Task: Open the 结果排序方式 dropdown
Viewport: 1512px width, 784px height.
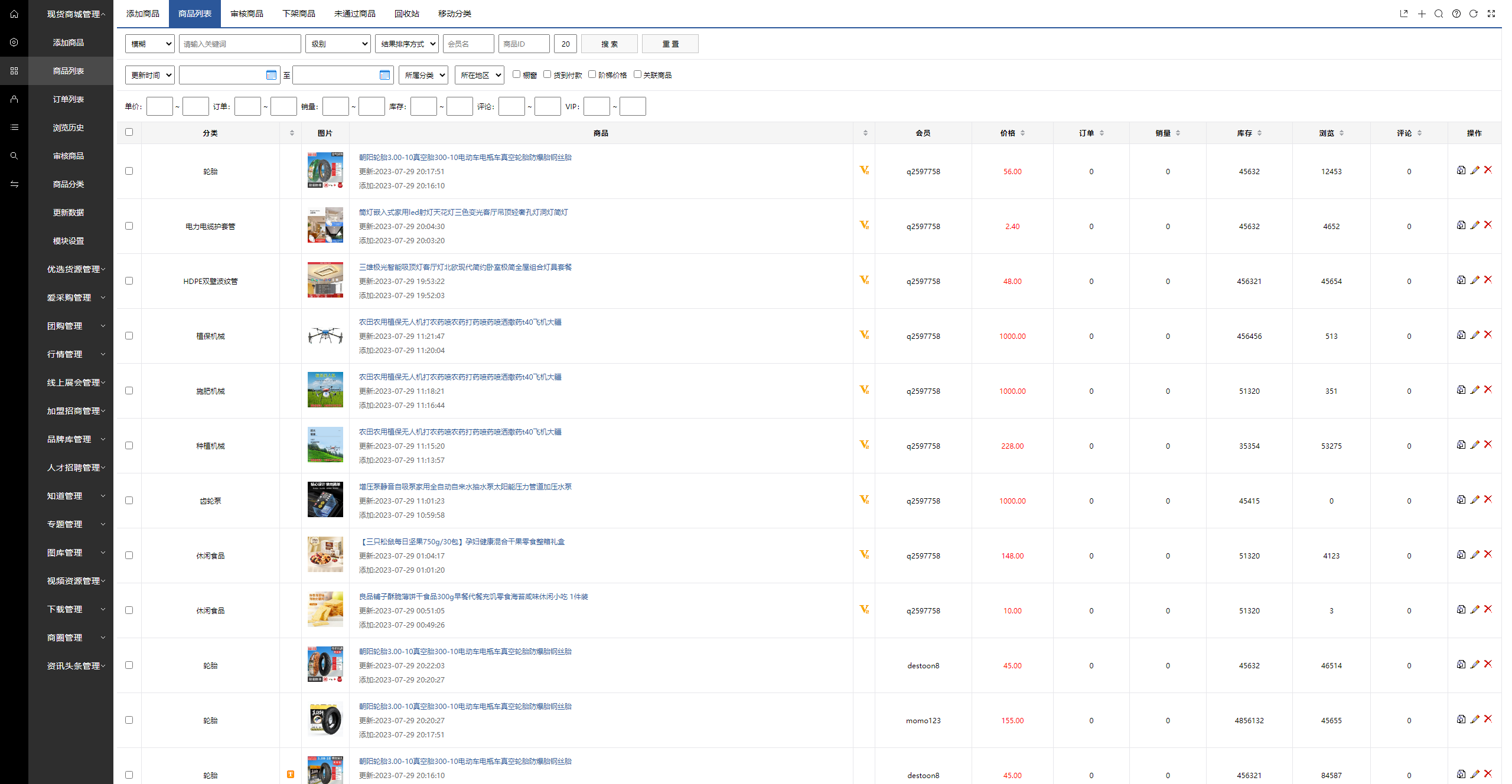Action: coord(407,44)
